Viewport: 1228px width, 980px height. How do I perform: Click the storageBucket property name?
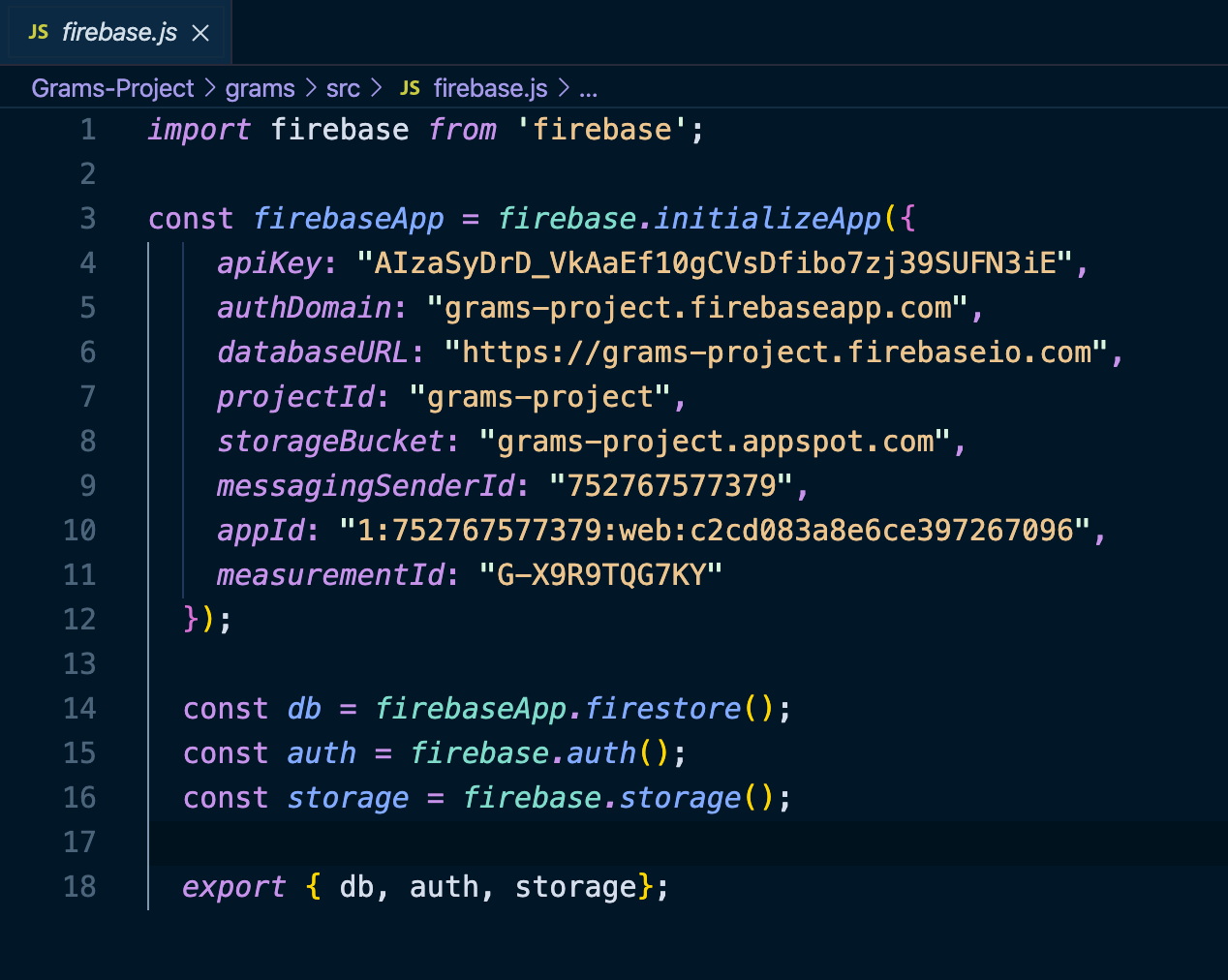tap(330, 442)
